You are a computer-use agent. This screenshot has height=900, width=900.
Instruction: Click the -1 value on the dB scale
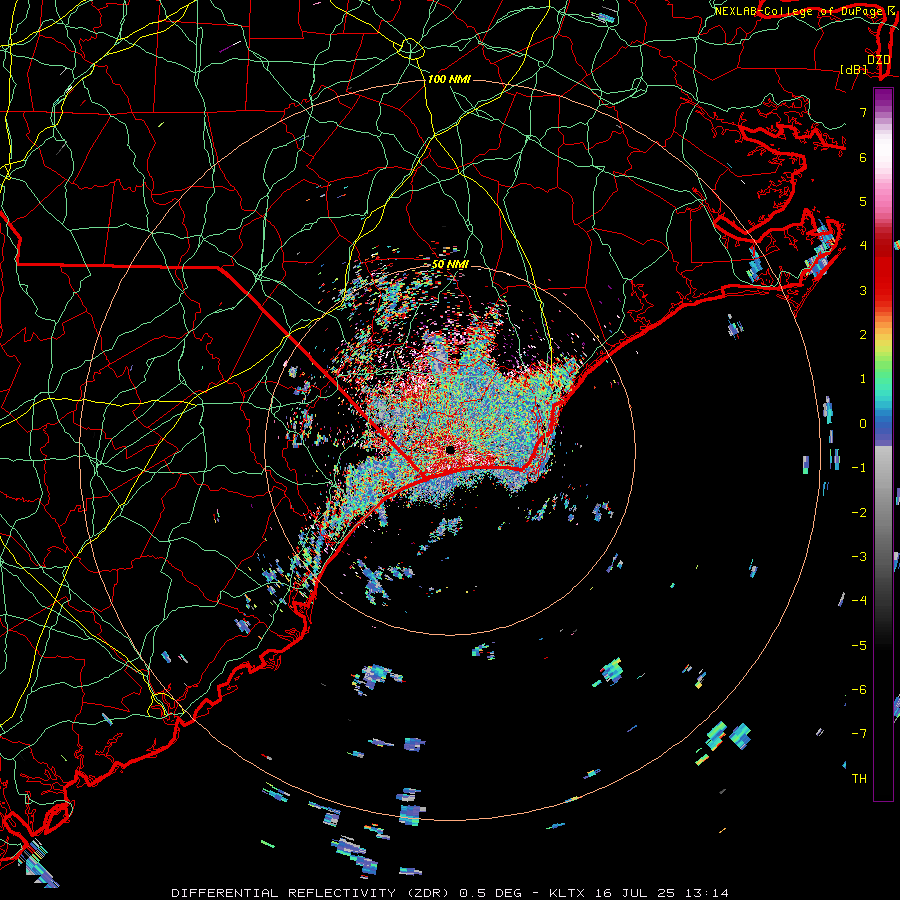(859, 468)
